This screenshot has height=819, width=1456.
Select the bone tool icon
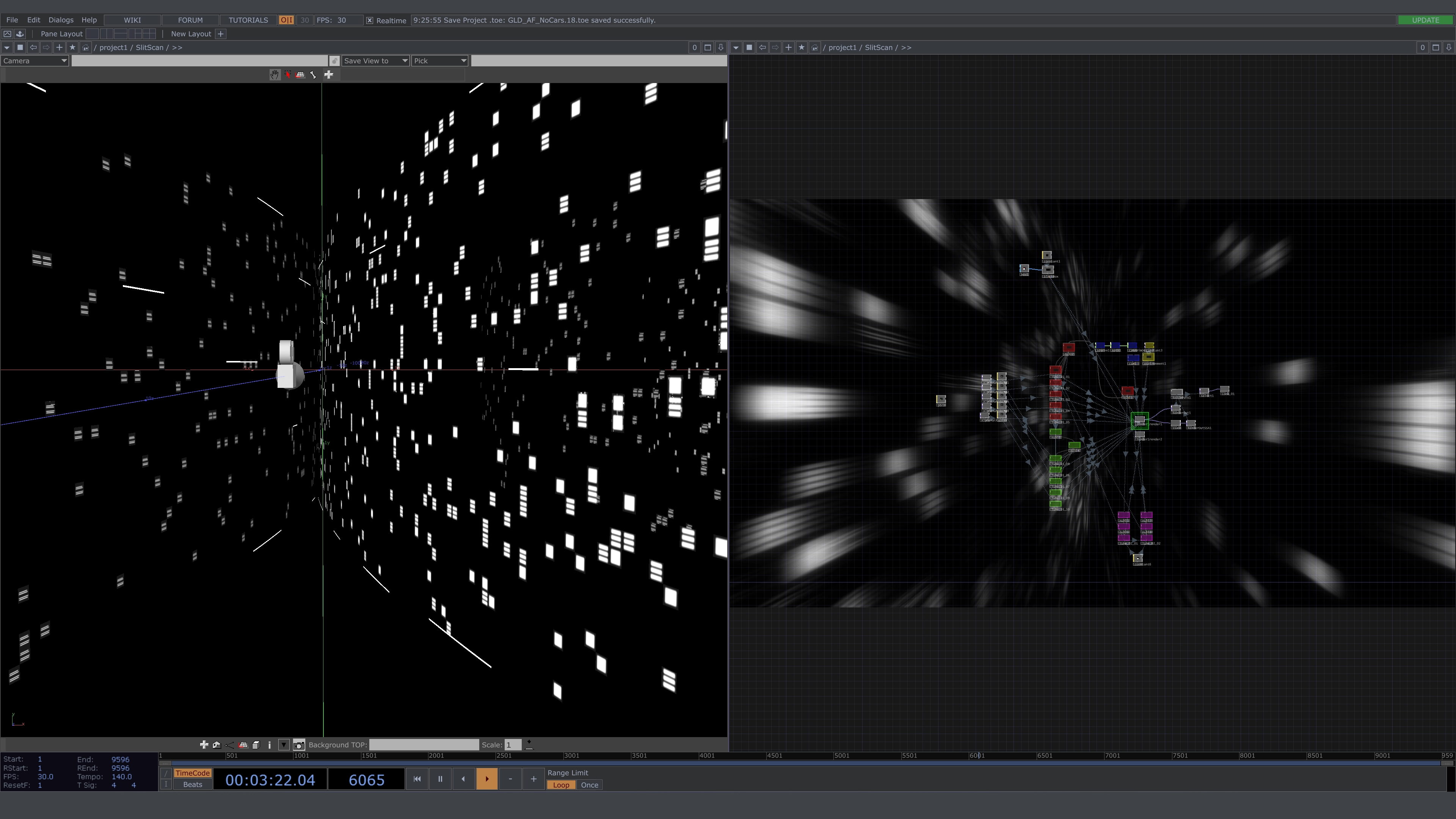314,75
